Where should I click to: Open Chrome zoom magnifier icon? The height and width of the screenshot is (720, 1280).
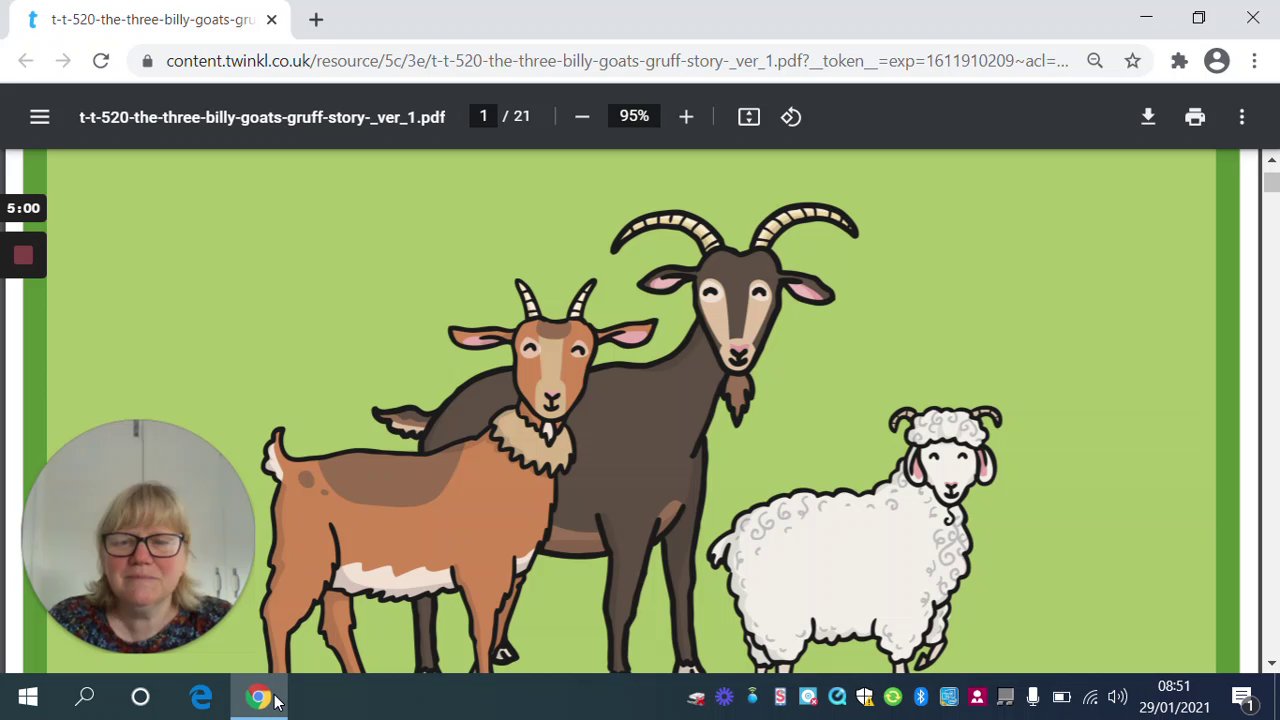click(1095, 61)
